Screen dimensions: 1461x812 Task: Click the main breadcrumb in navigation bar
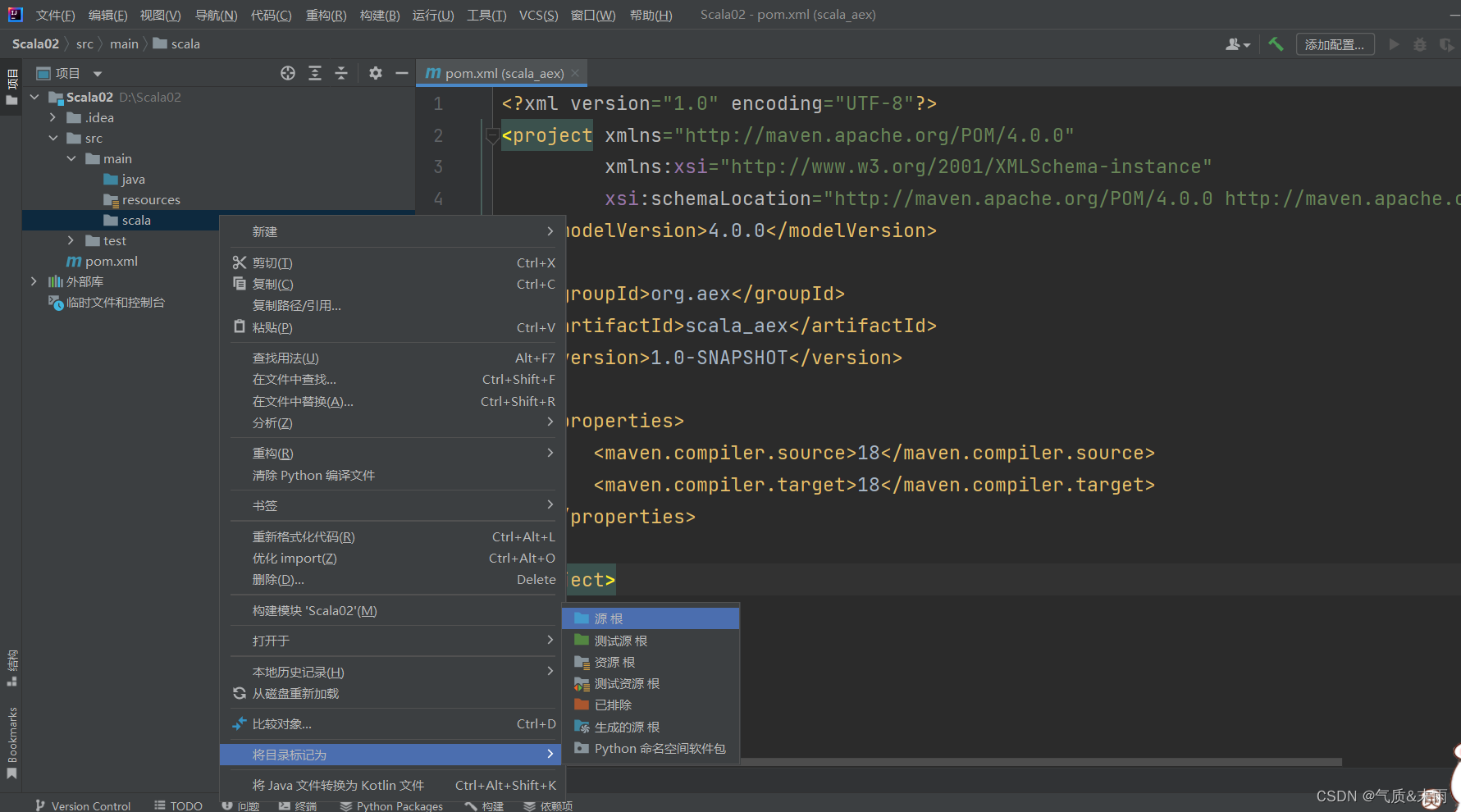coord(124,43)
